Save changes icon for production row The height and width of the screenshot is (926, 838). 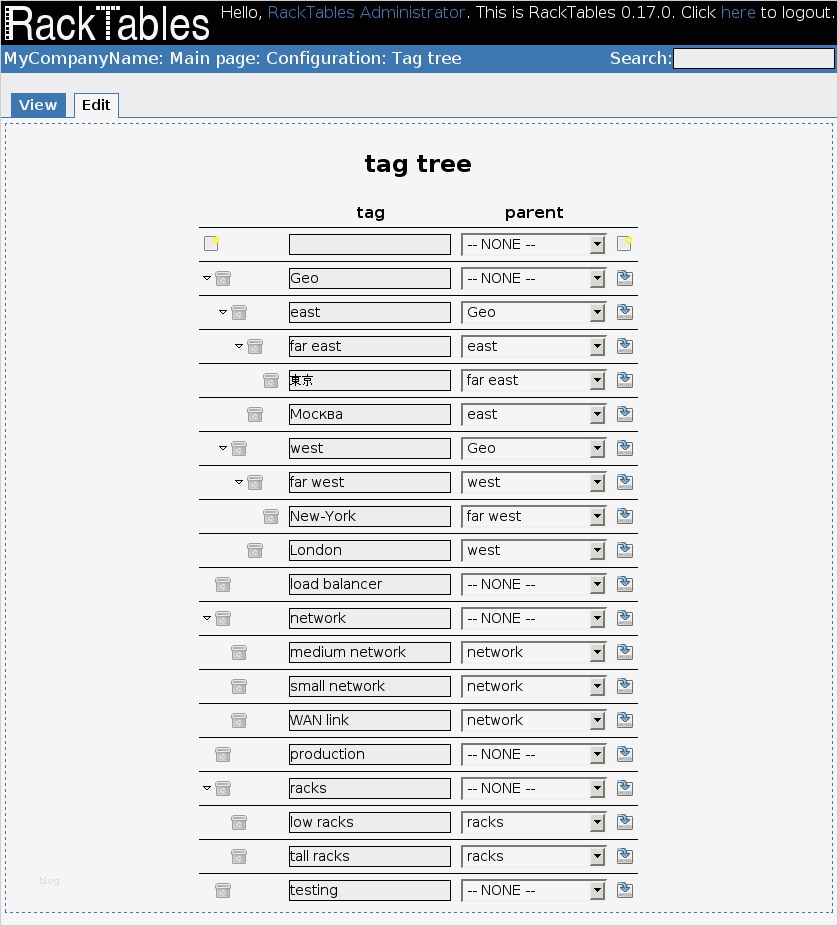pyautogui.click(x=625, y=754)
